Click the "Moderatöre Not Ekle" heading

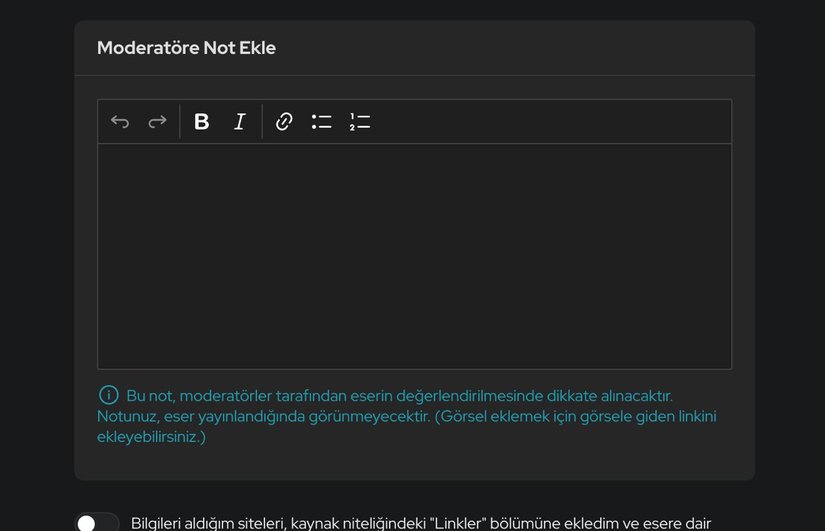click(186, 48)
